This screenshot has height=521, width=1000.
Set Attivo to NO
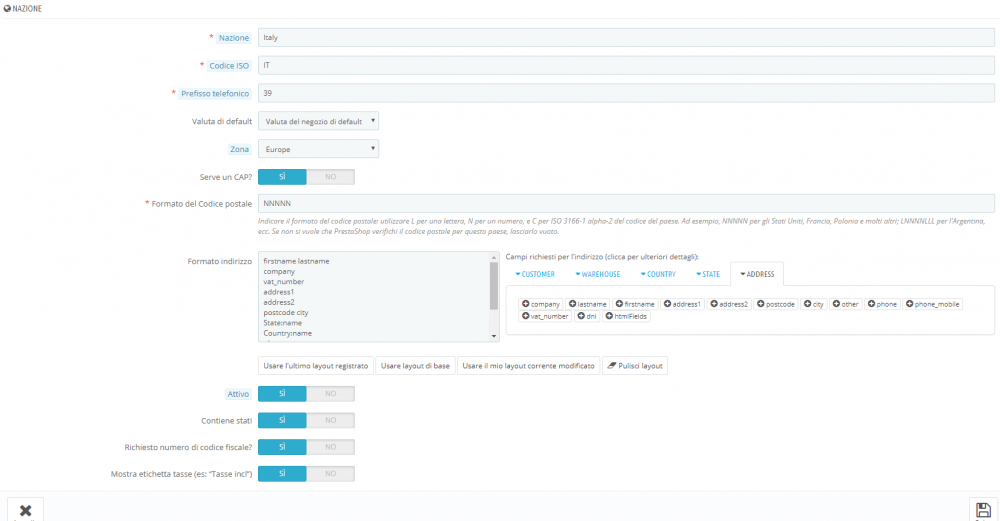(330, 394)
